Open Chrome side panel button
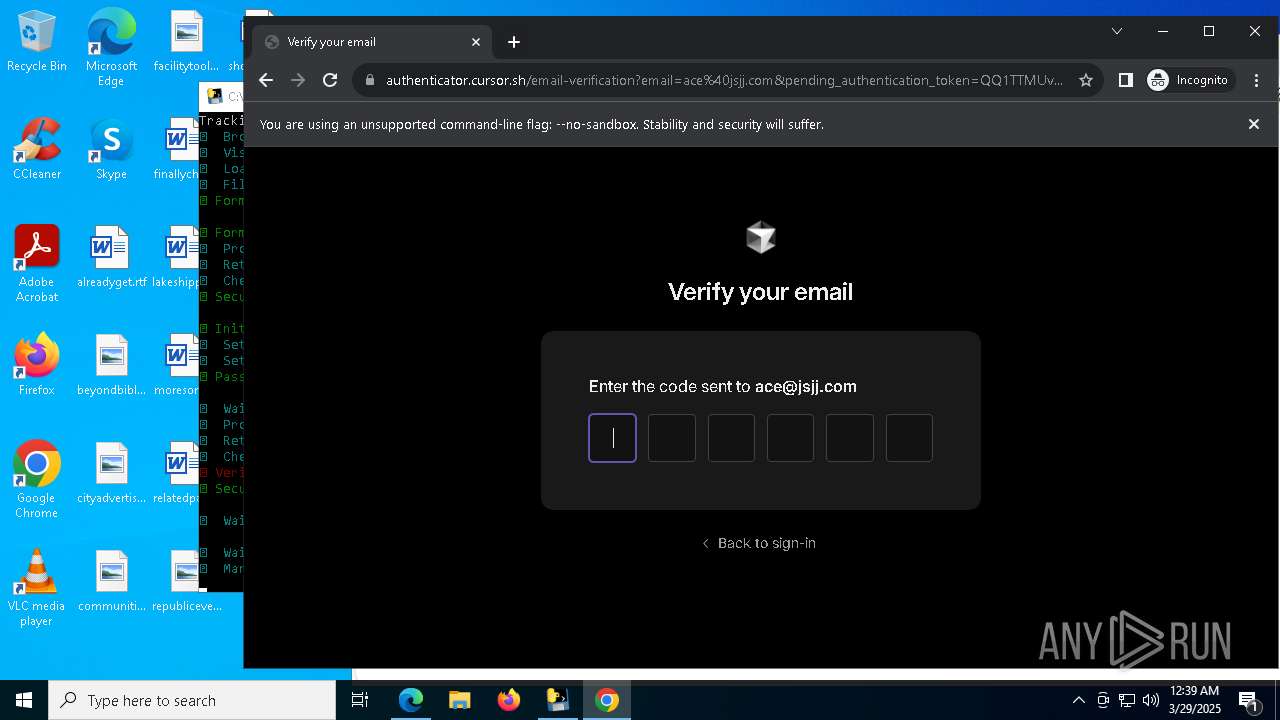Viewport: 1280px width, 720px height. pyautogui.click(x=1125, y=80)
